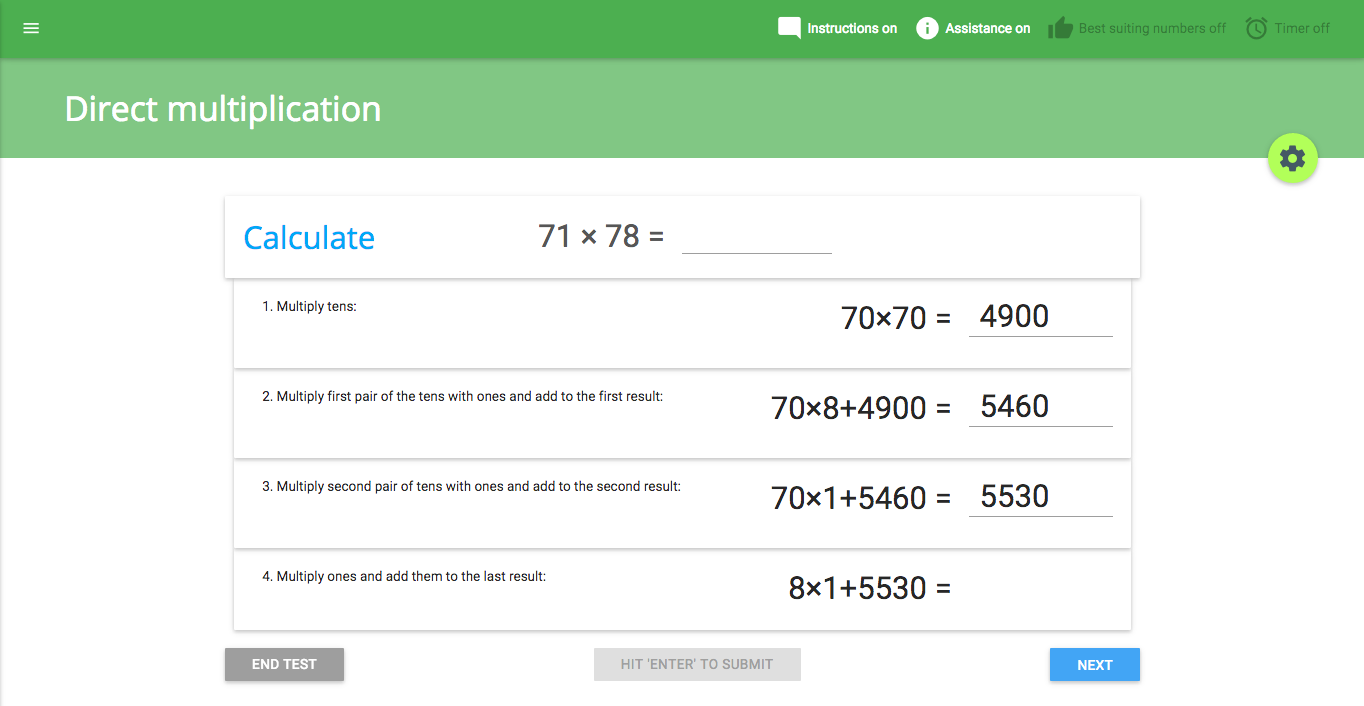The image size is (1364, 706).
Task: Click the '1. Multiply tens:' instruction
Action: 309,306
